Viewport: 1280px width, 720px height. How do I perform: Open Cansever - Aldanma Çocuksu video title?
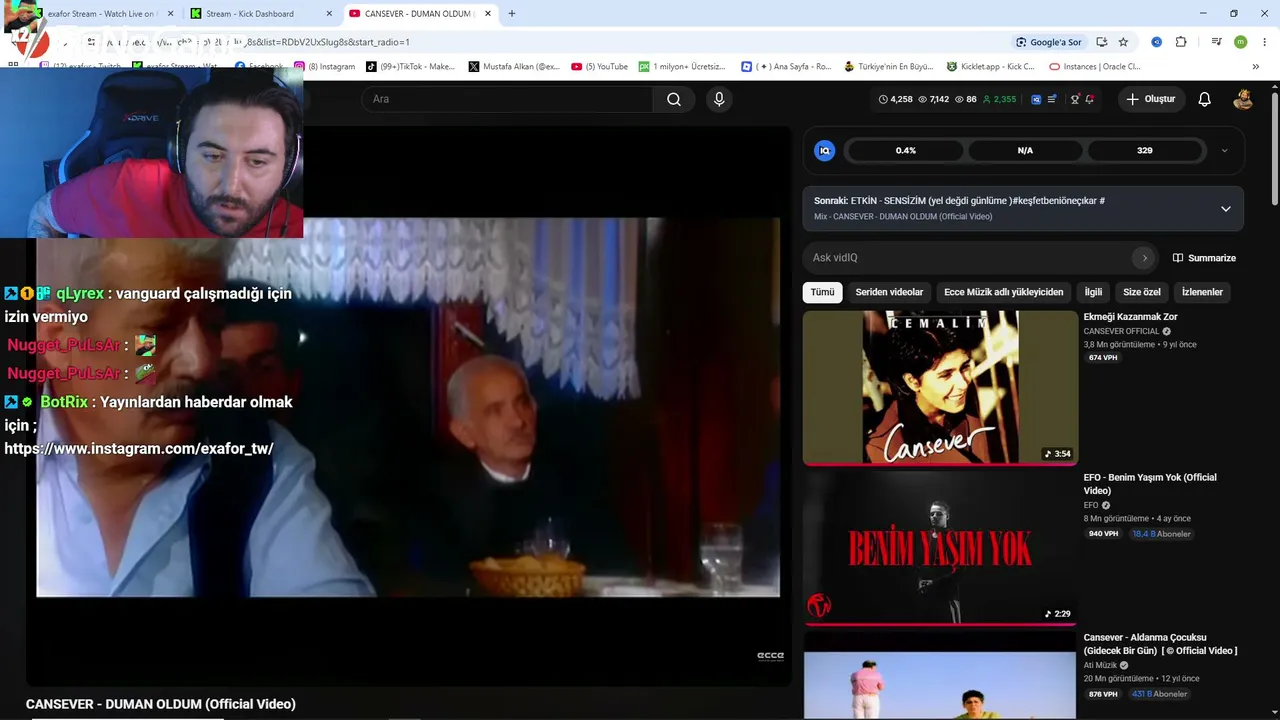point(1160,644)
